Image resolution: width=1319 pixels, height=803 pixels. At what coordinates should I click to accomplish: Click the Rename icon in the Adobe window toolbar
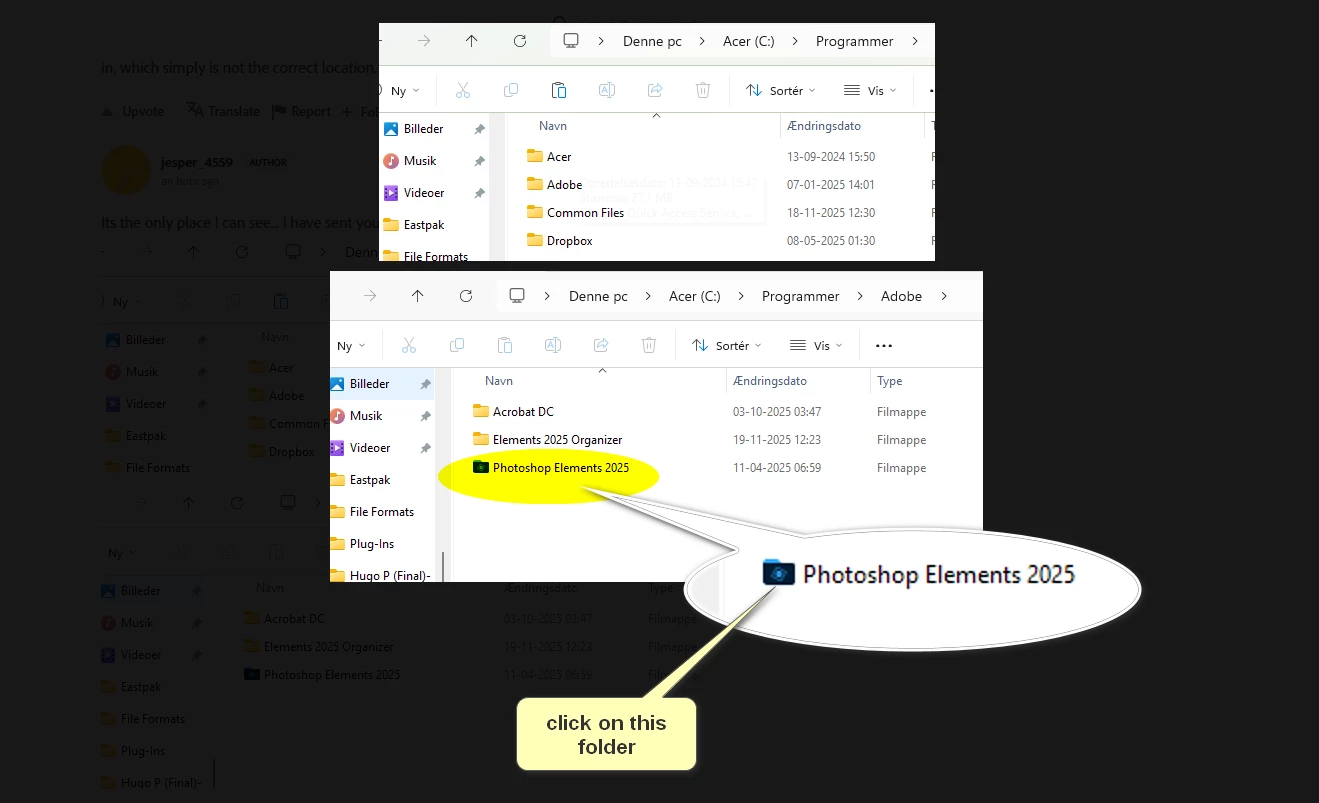[552, 345]
